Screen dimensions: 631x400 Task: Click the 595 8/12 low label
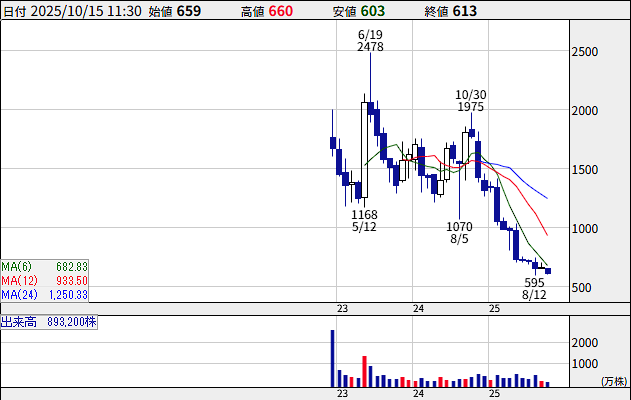tap(534, 289)
